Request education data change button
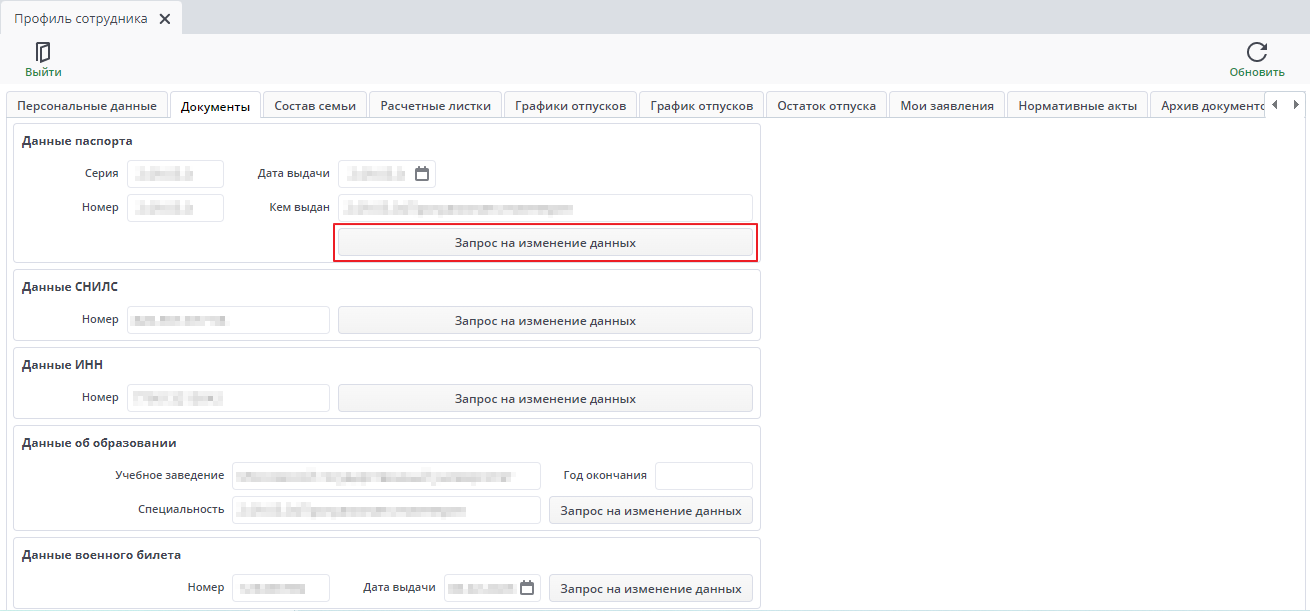Image resolution: width=1310 pixels, height=611 pixels. pos(650,510)
